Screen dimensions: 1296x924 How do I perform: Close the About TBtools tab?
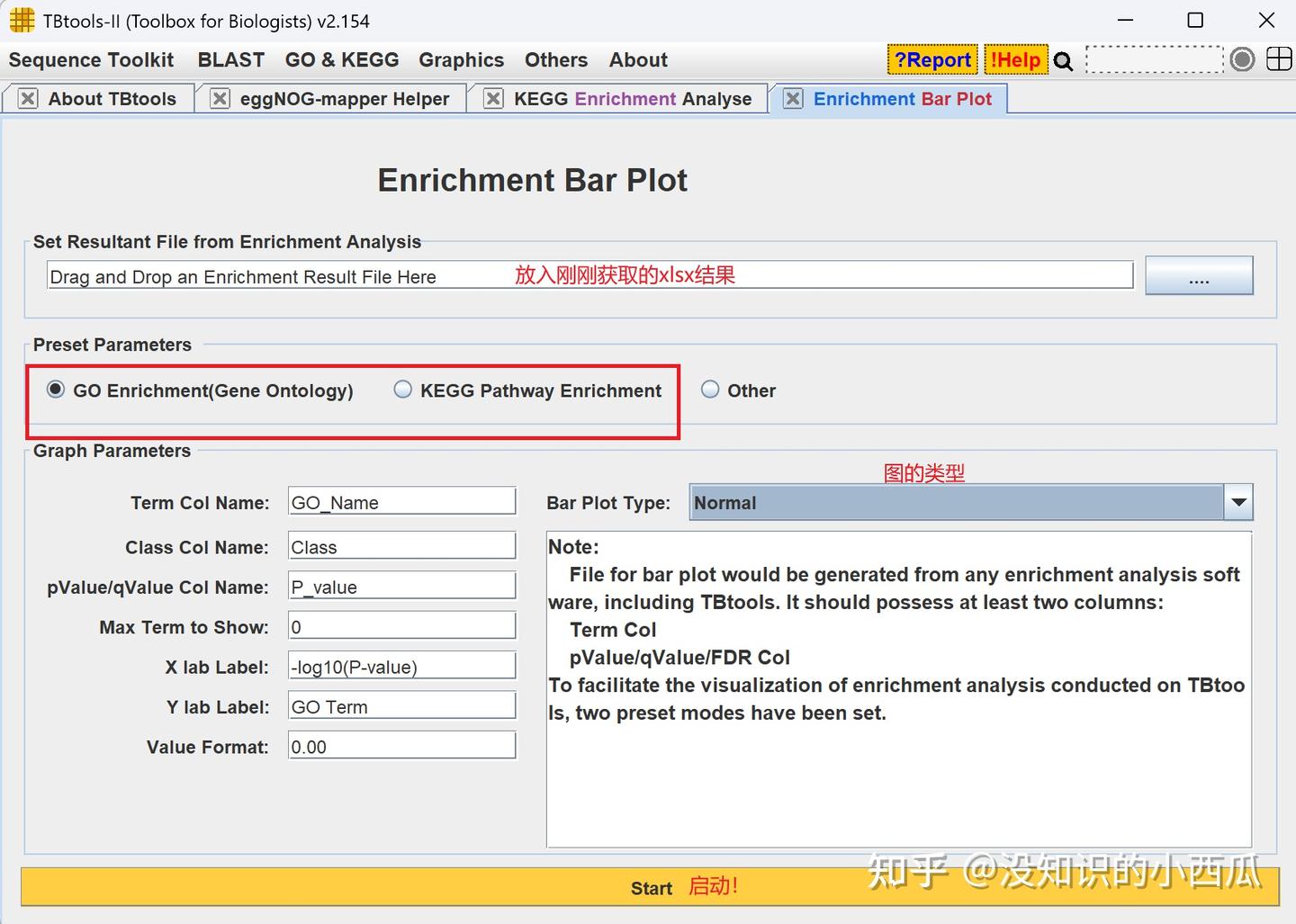[28, 99]
